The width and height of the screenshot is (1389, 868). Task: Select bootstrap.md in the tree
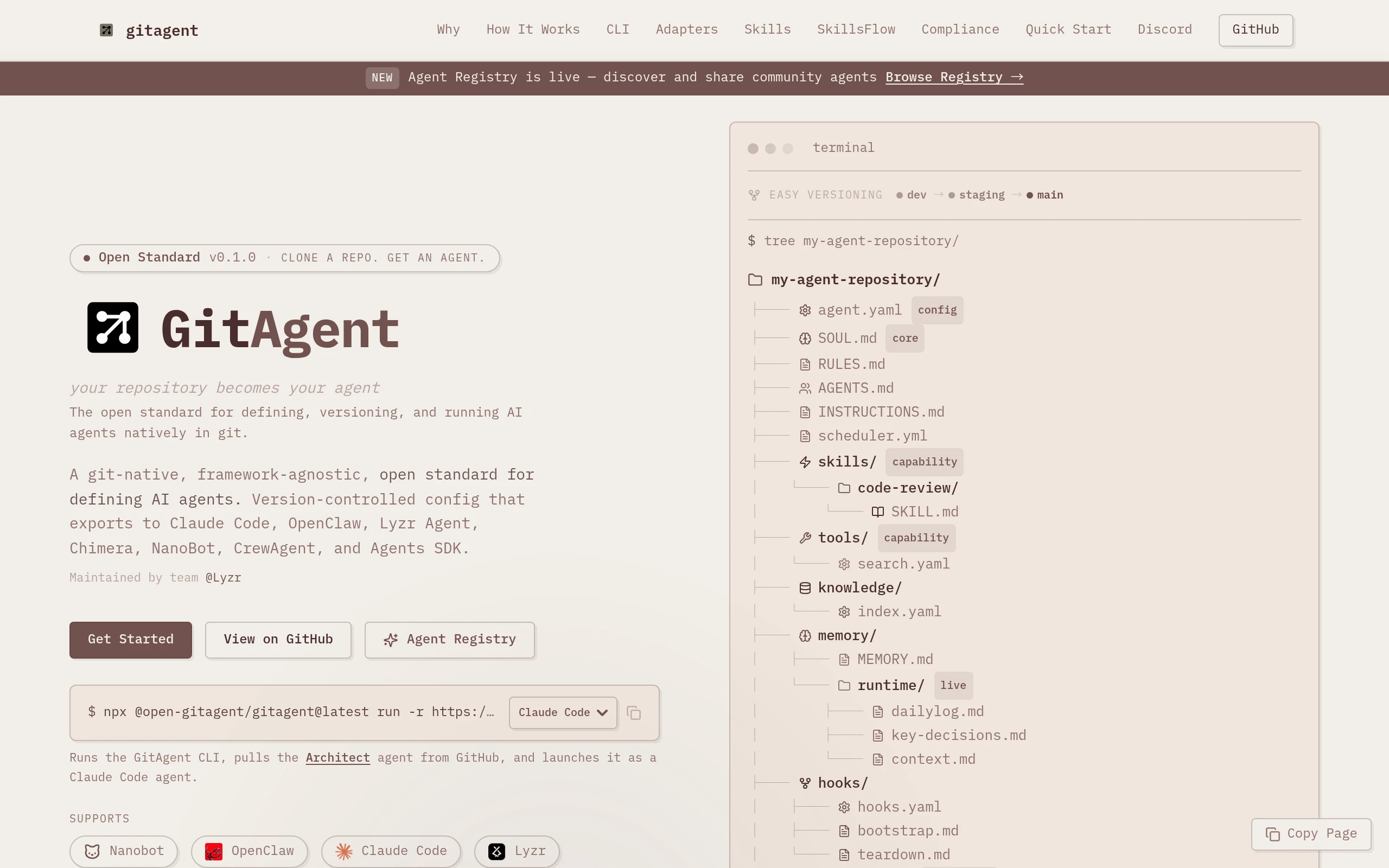coord(907,831)
